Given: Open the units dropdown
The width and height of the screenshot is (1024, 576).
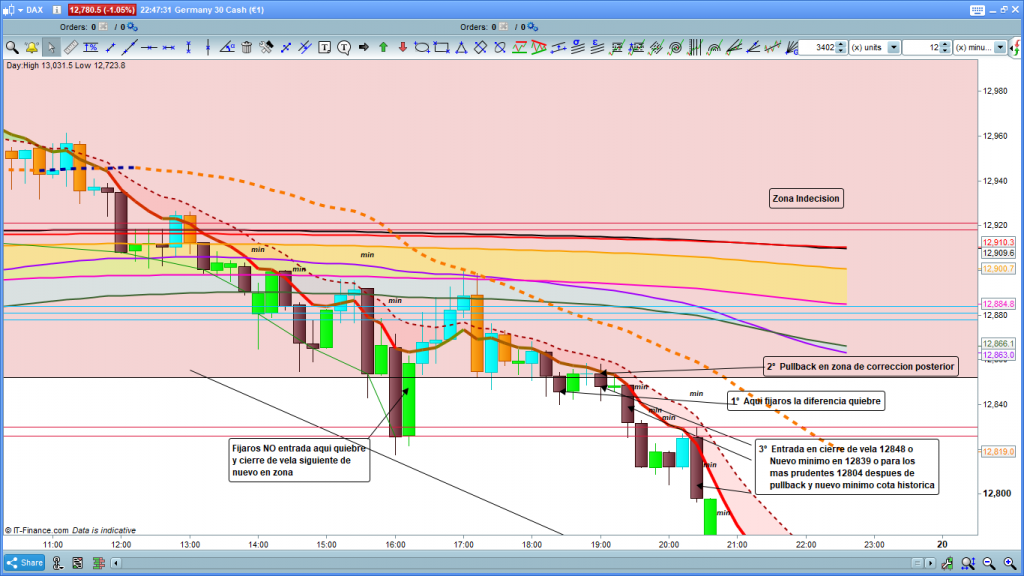Looking at the screenshot, I should (892, 47).
